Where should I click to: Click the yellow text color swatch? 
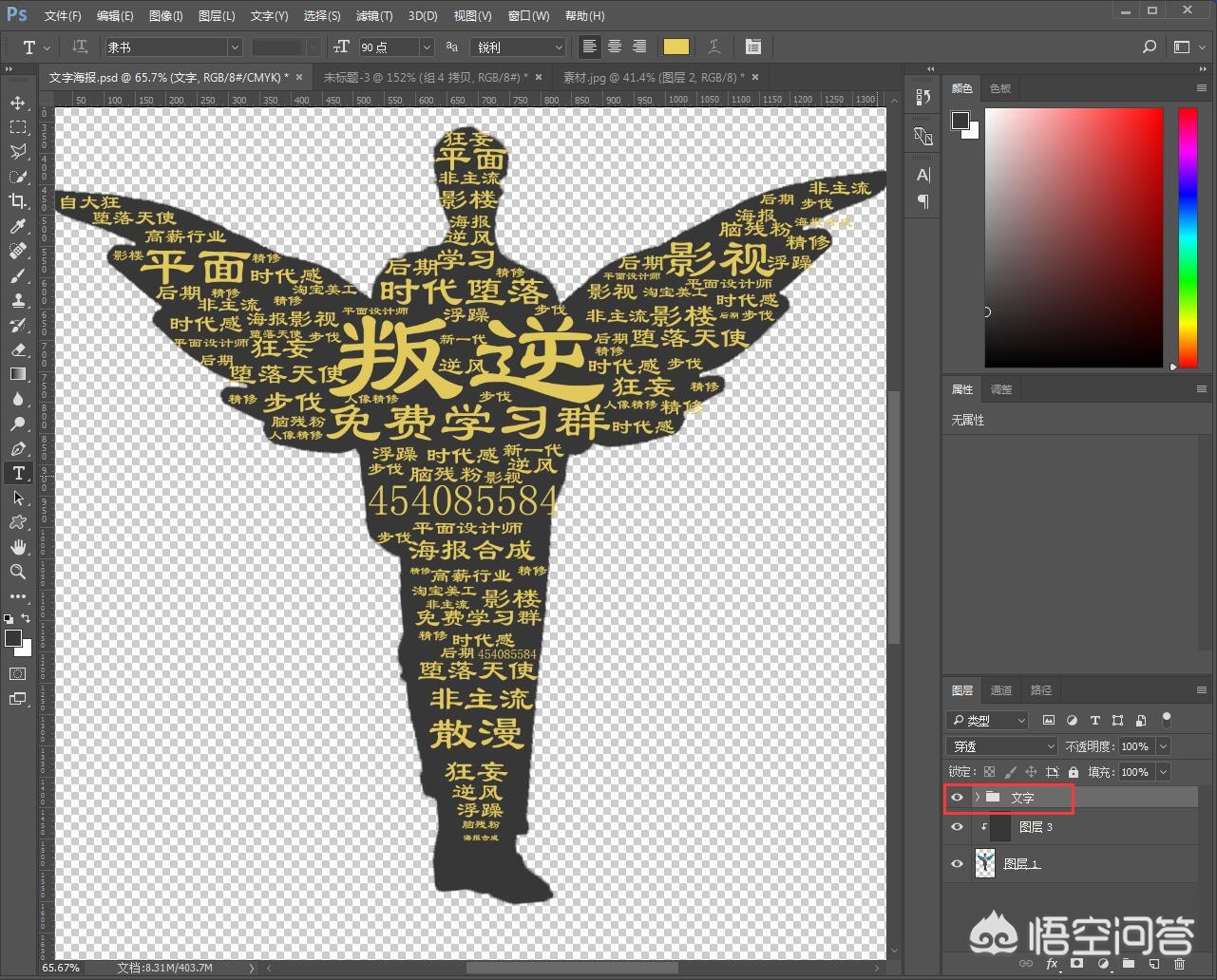click(675, 47)
